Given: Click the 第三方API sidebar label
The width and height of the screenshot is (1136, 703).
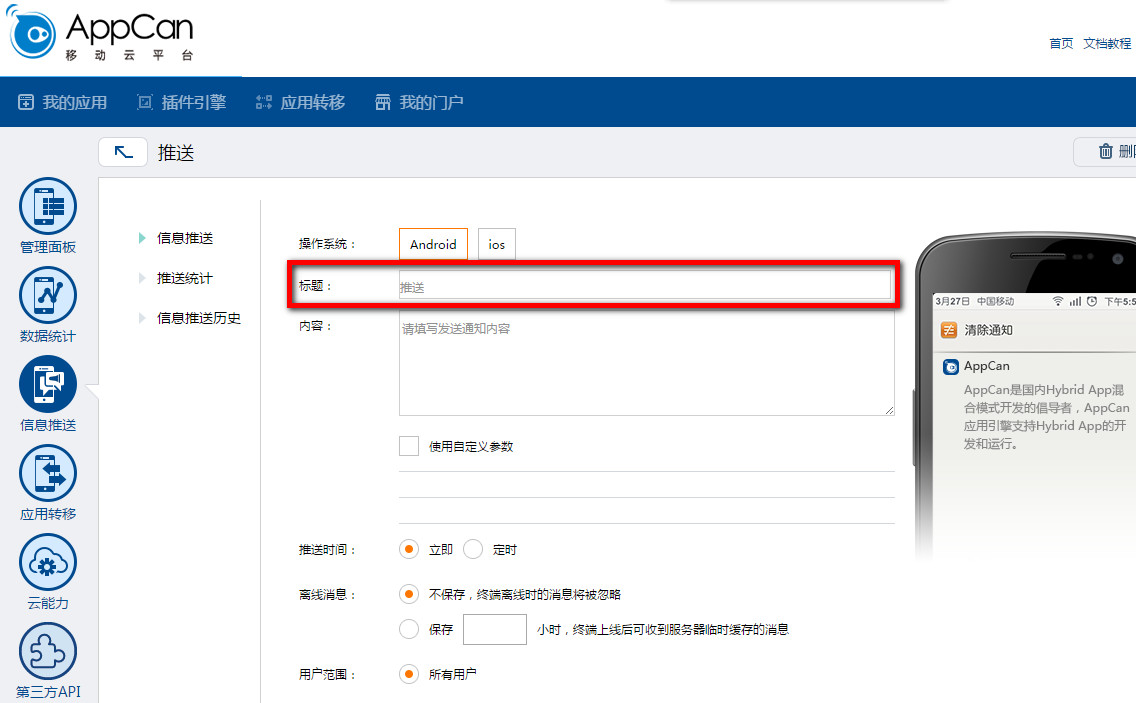Looking at the screenshot, I should click(48, 692).
